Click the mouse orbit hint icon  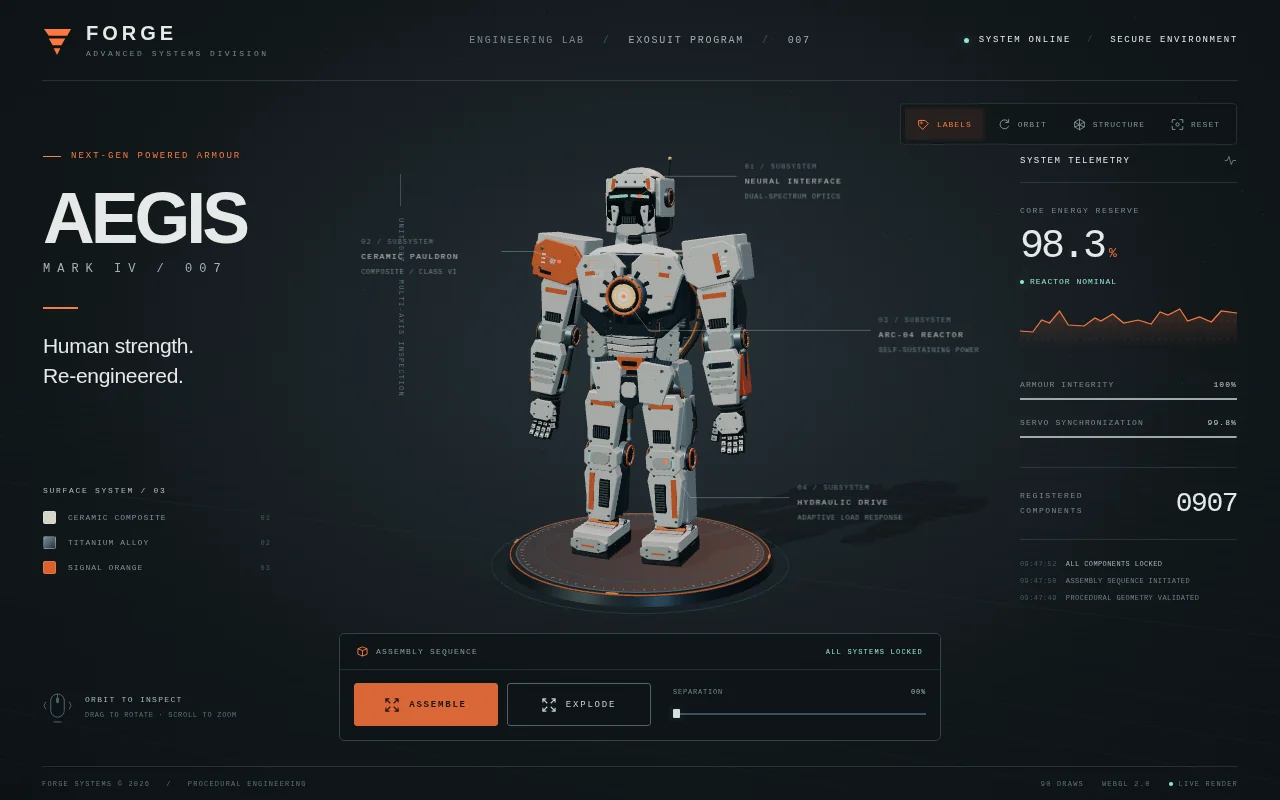pyautogui.click(x=57, y=706)
